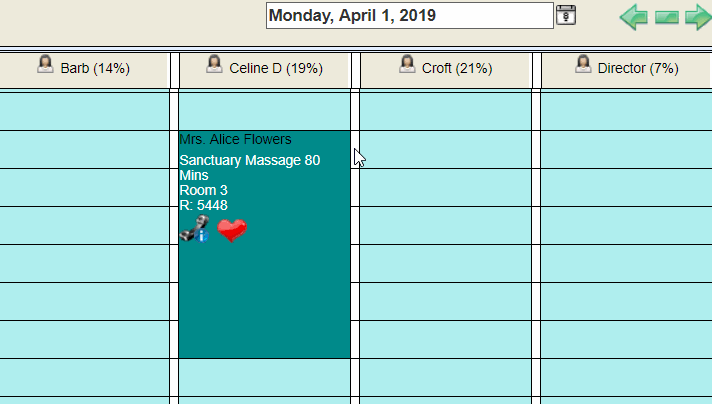This screenshot has width=712, height=404.
Task: Select the Celine D (19%) column header
Action: [x=265, y=70]
